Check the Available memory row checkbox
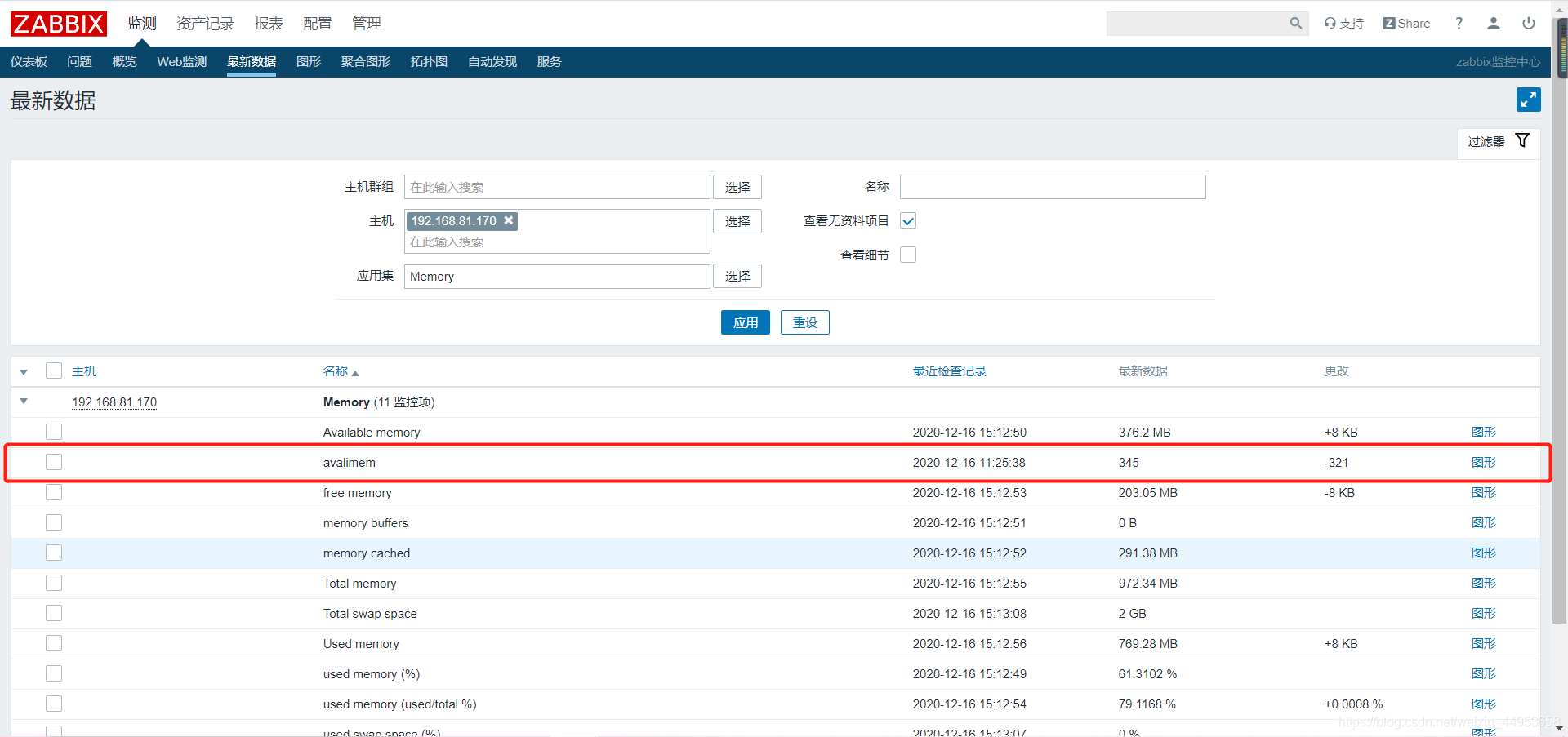The height and width of the screenshot is (737, 1568). [54, 432]
